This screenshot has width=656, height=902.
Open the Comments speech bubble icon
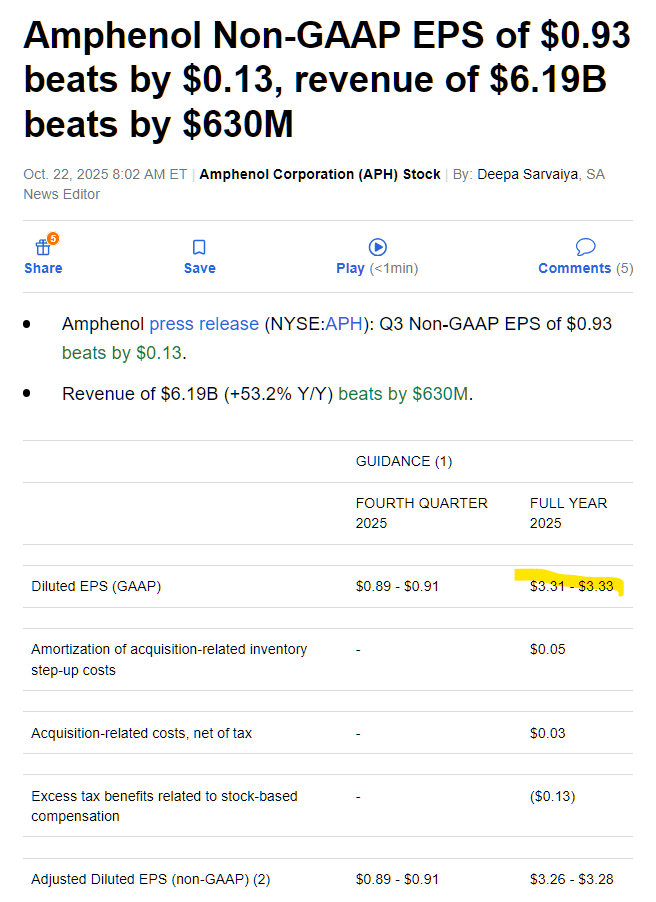coord(586,247)
